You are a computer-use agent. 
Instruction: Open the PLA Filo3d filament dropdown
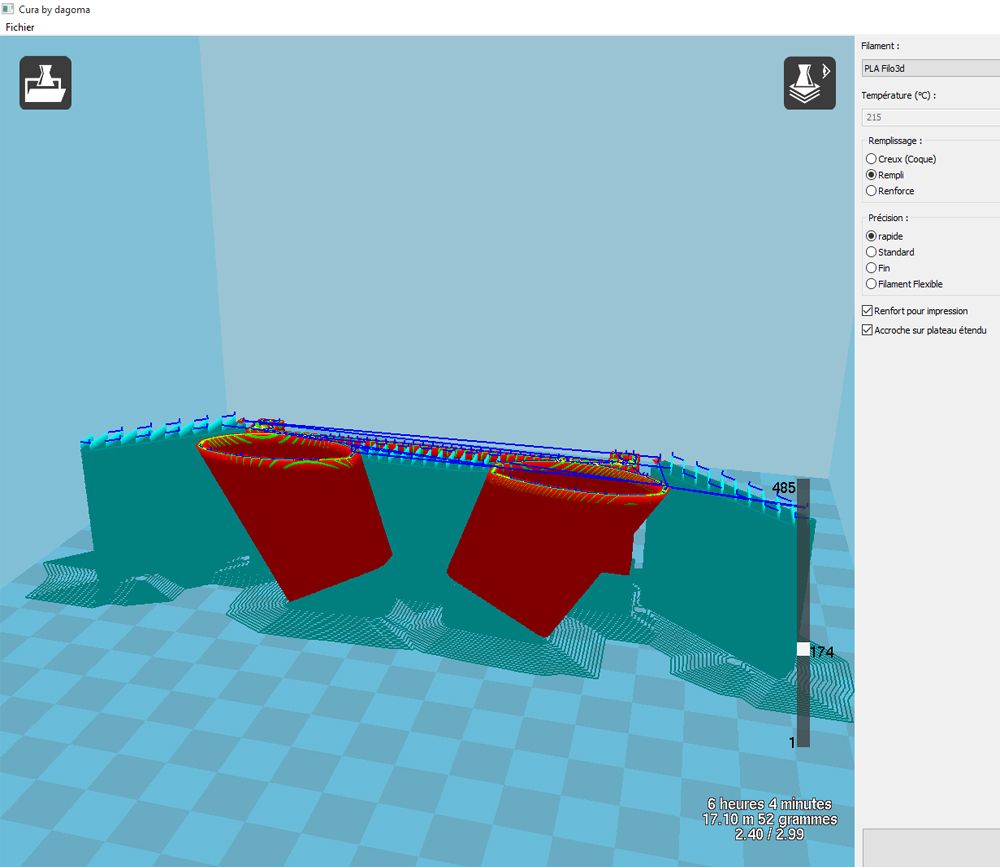click(x=930, y=68)
